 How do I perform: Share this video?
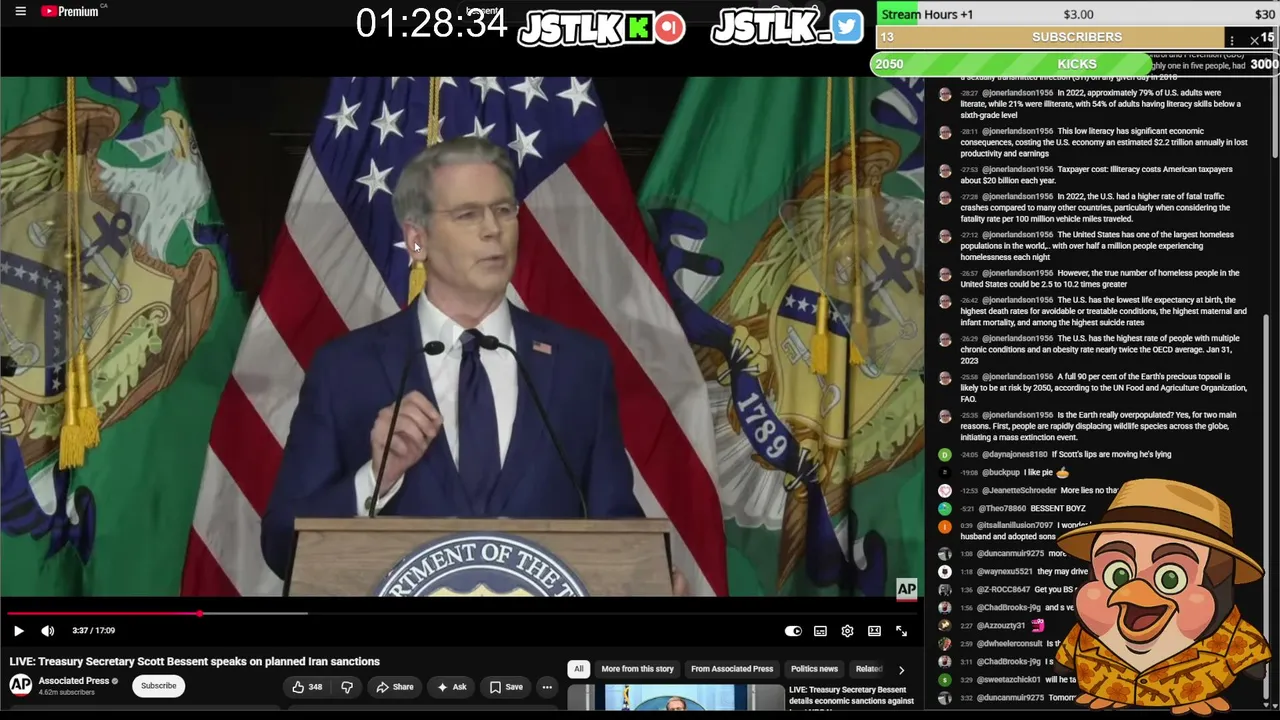(x=394, y=687)
